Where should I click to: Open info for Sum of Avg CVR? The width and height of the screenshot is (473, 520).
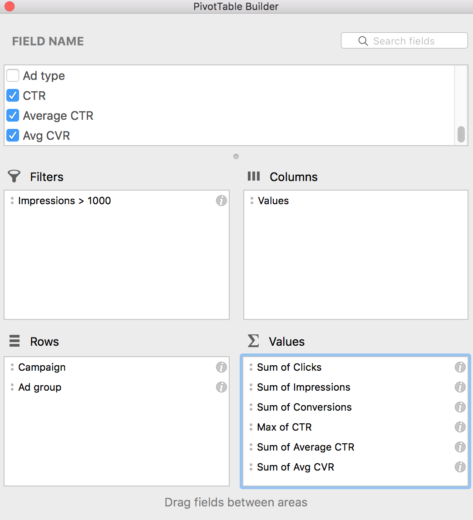click(x=460, y=467)
